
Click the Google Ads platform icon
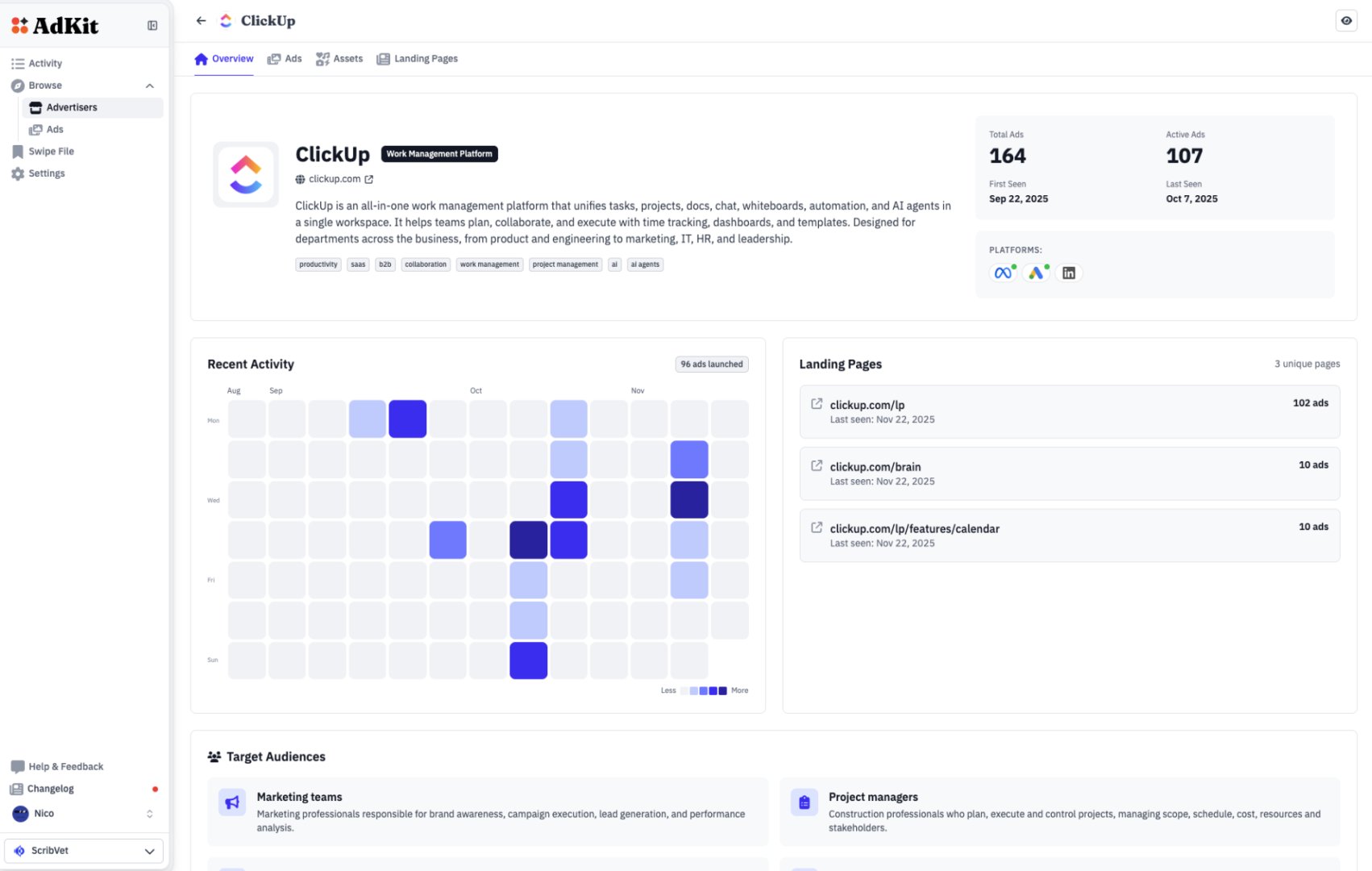[x=1036, y=273]
